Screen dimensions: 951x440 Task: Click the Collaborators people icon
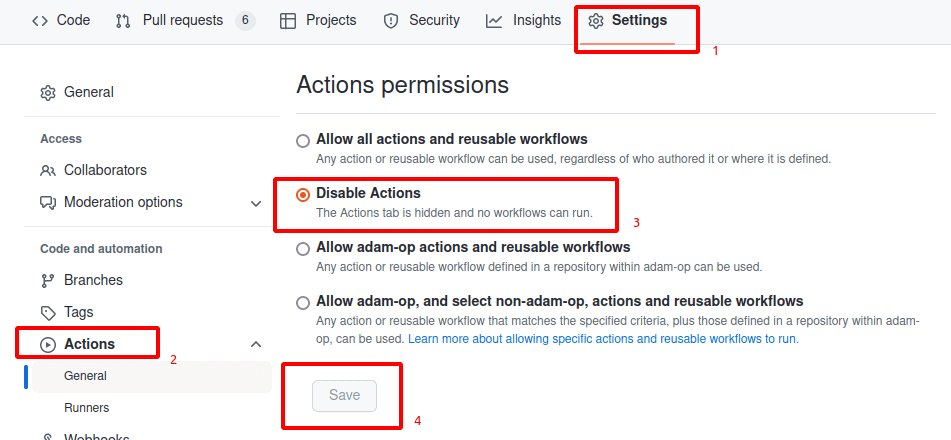click(48, 171)
